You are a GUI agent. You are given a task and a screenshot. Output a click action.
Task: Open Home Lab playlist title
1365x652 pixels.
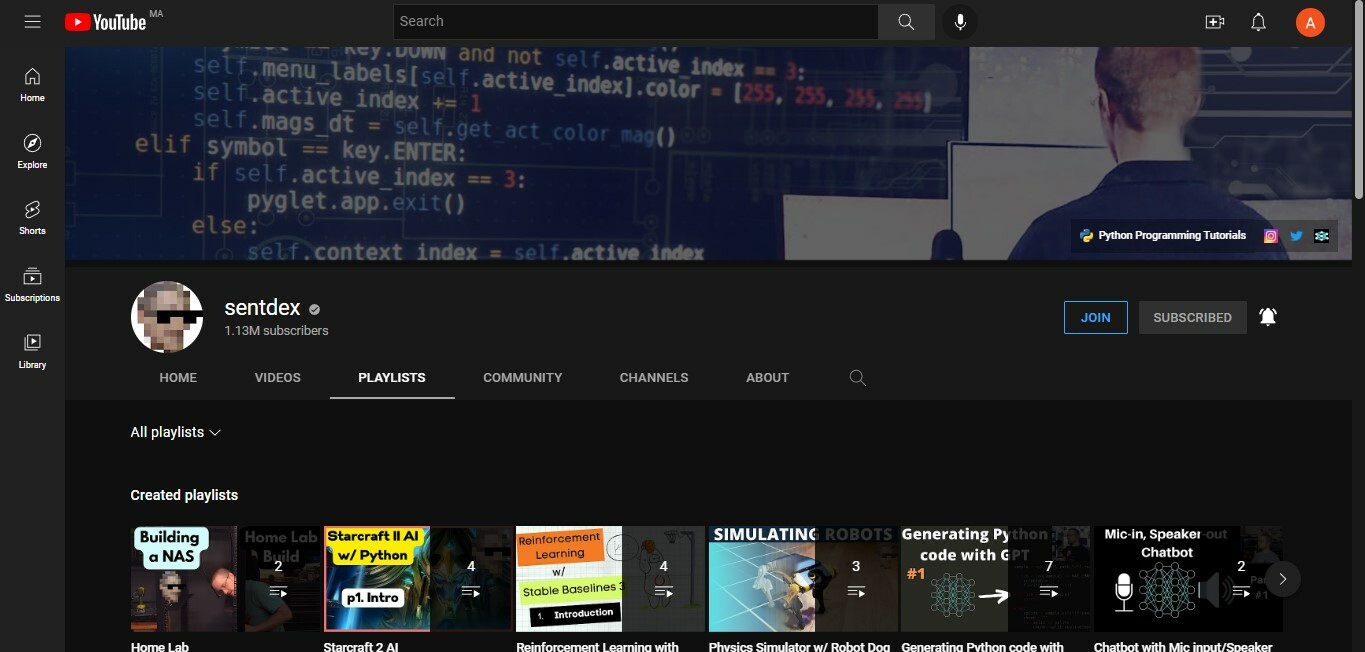pyautogui.click(x=160, y=646)
